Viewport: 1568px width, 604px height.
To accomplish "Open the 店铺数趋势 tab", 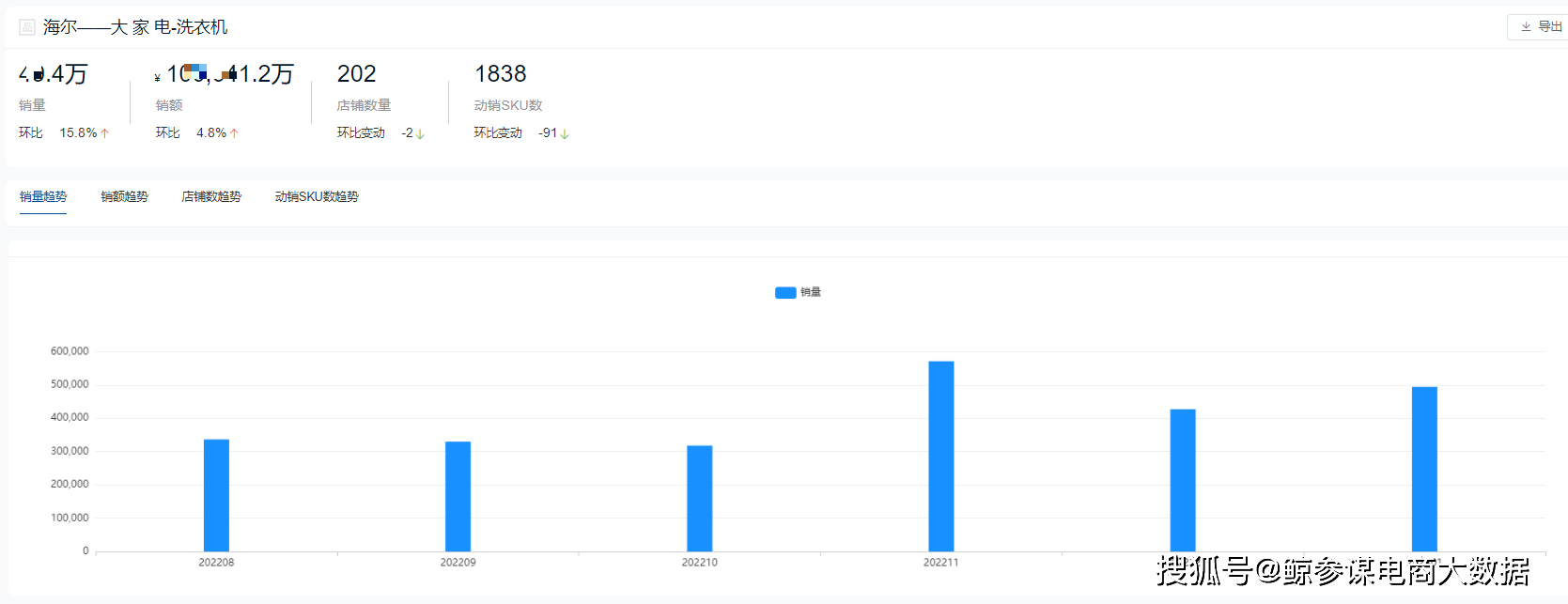I will pyautogui.click(x=211, y=196).
